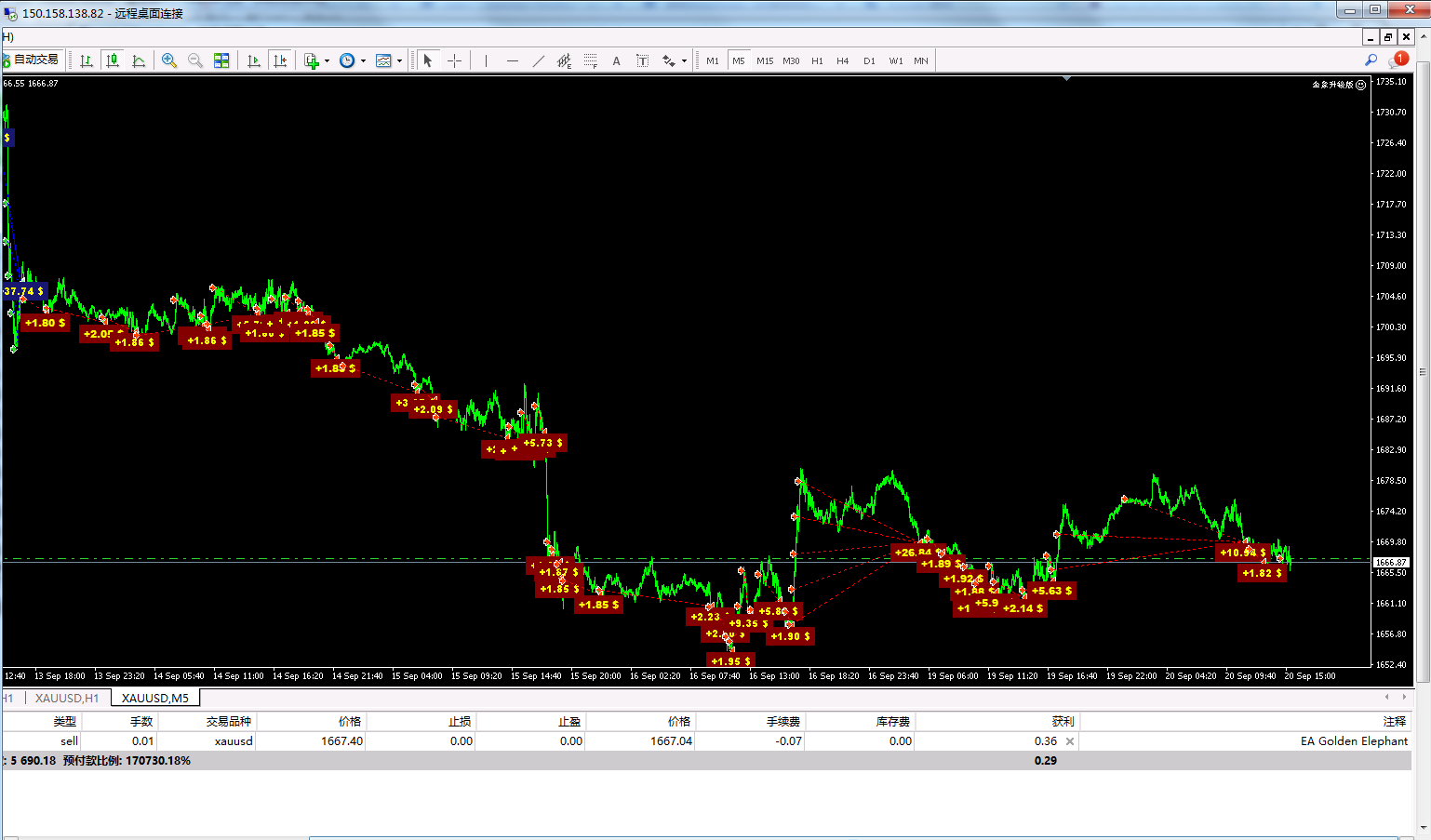Viewport: 1431px width, 840px height.
Task: Click the 止损 column header
Action: [x=460, y=721]
